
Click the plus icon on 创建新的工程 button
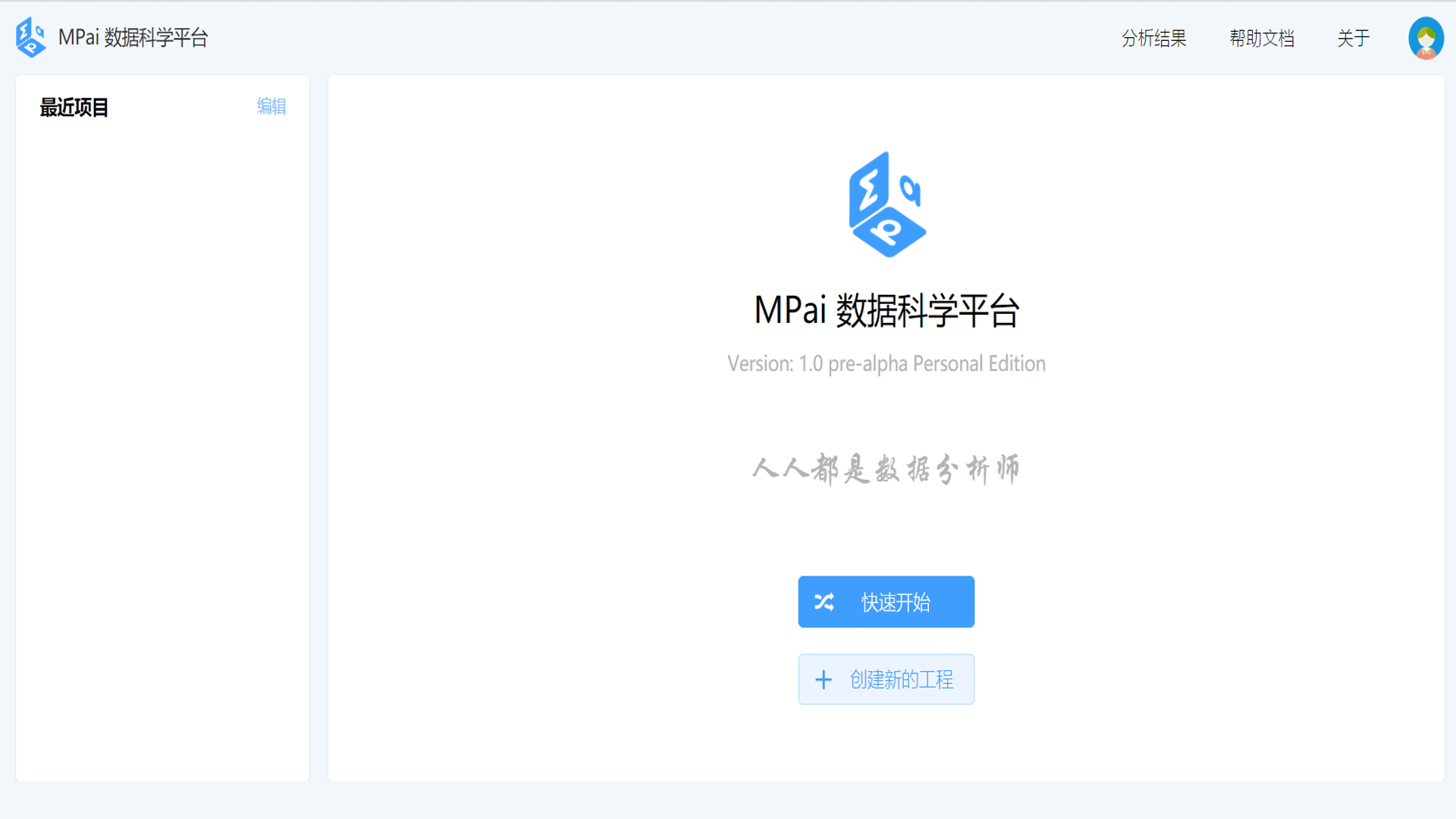pos(824,679)
